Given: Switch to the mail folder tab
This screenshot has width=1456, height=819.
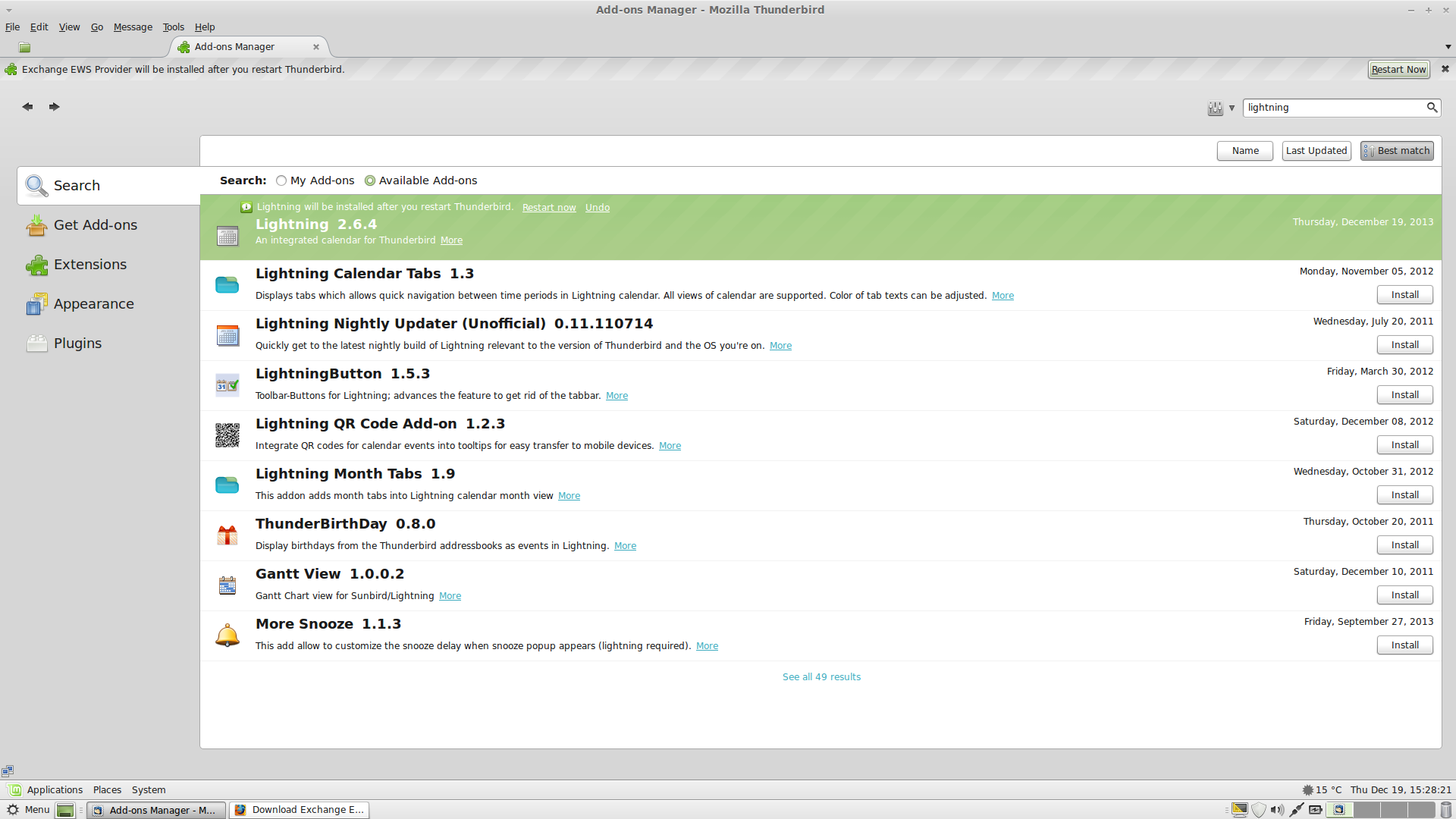Looking at the screenshot, I should click(25, 47).
